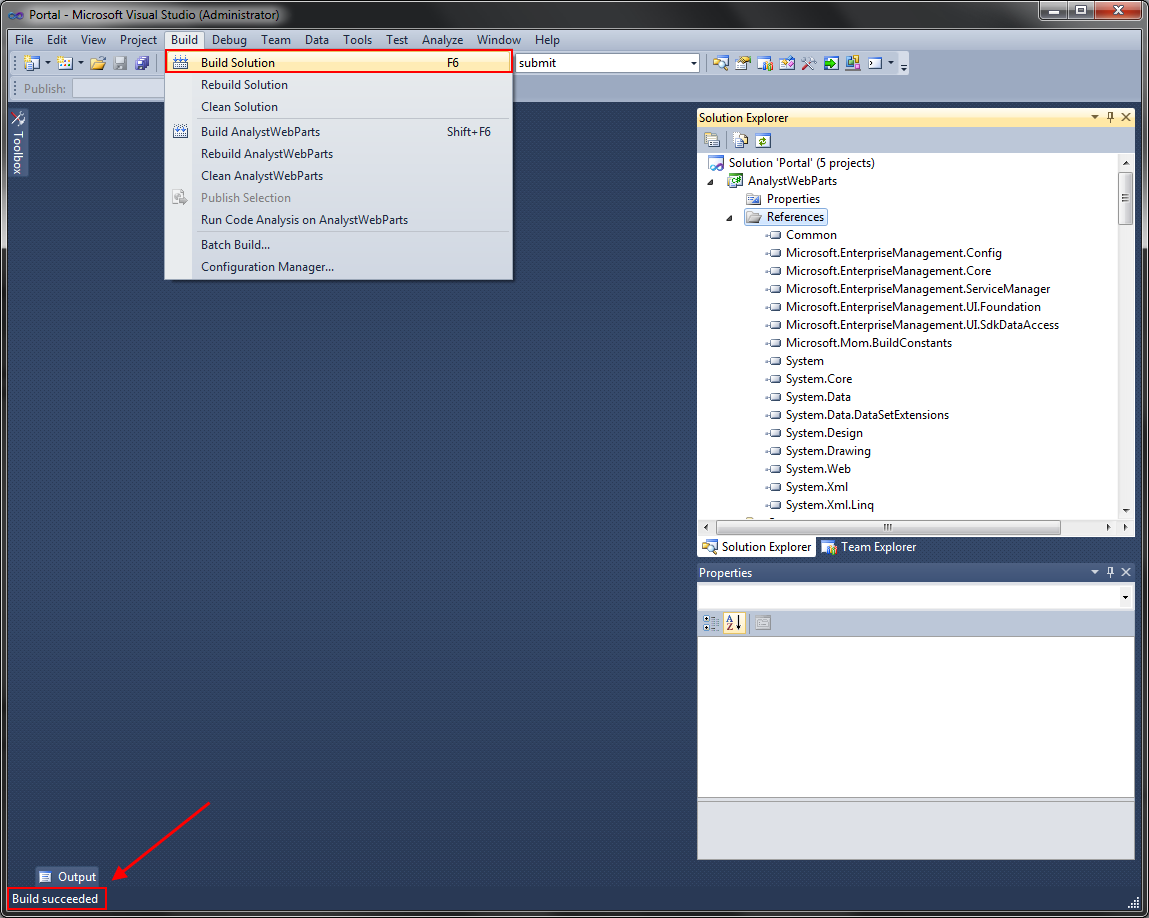Click Solution Explorer's Properties toolbar icon
Screen dimensions: 1149x918
(712, 140)
